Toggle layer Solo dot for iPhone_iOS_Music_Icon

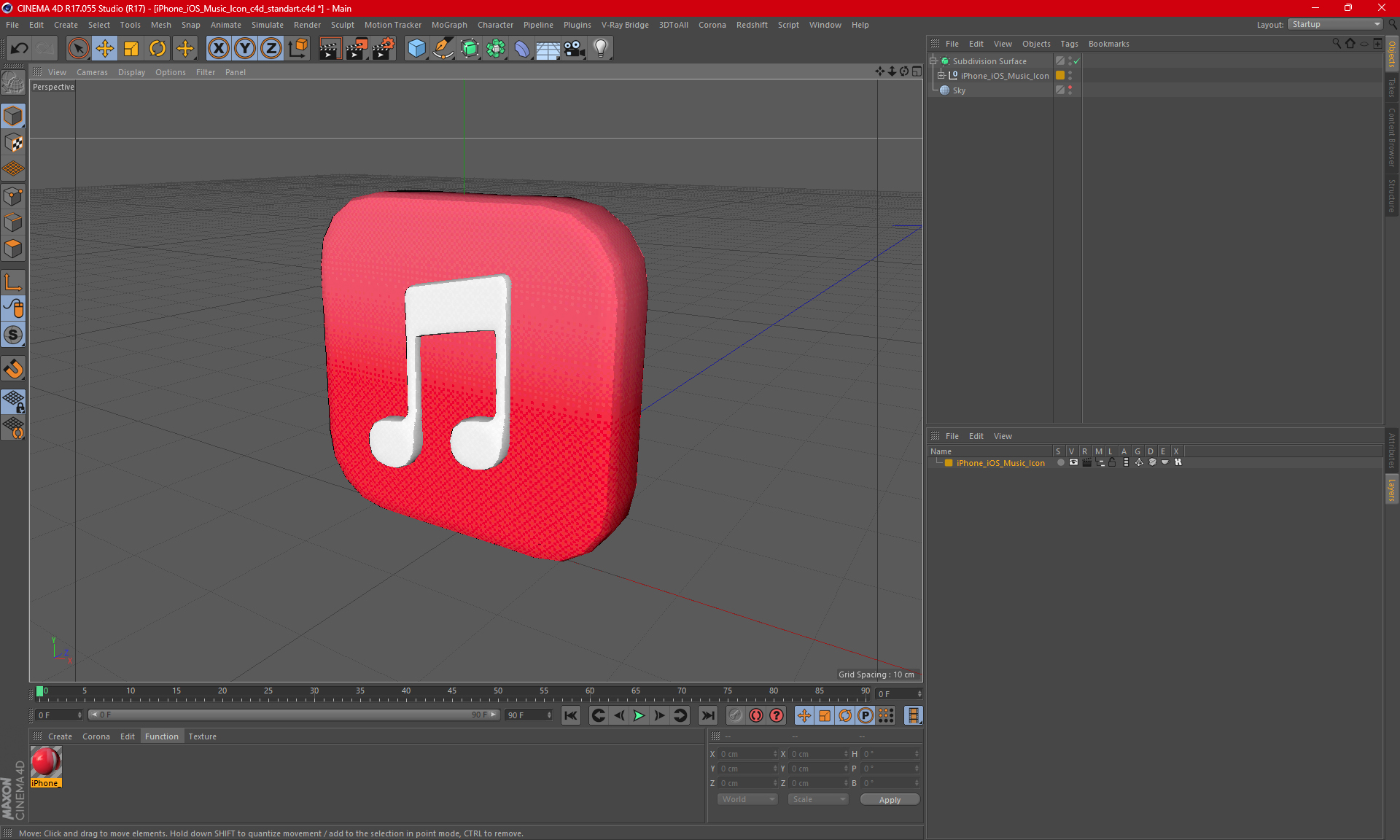click(1060, 462)
